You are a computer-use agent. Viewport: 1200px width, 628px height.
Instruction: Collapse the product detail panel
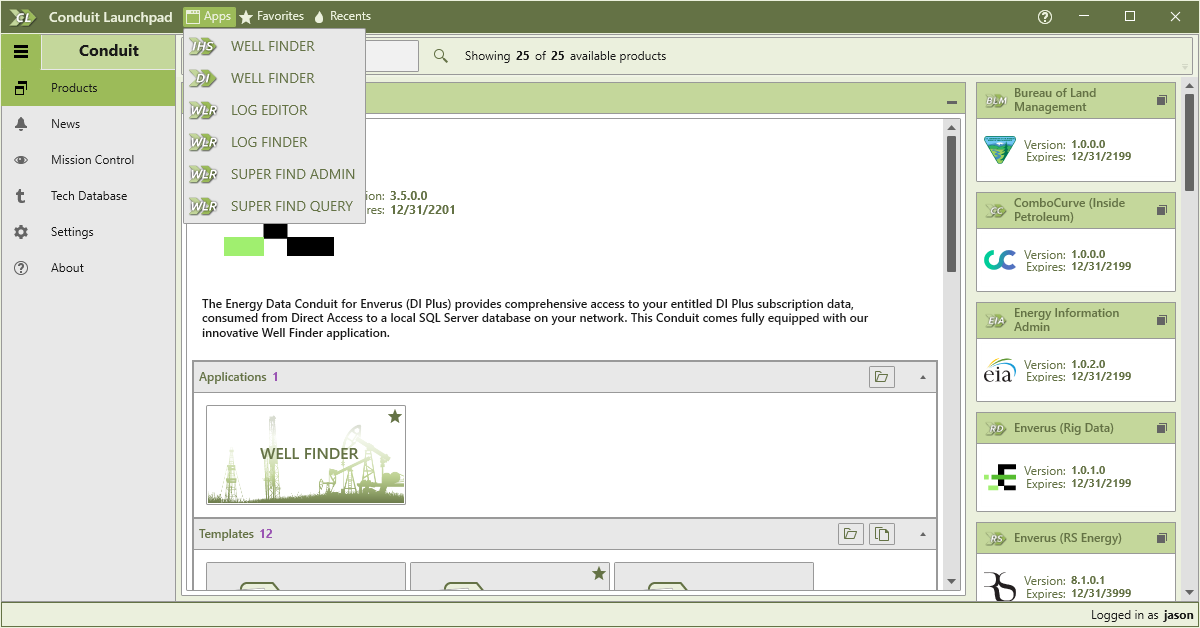pyautogui.click(x=952, y=102)
